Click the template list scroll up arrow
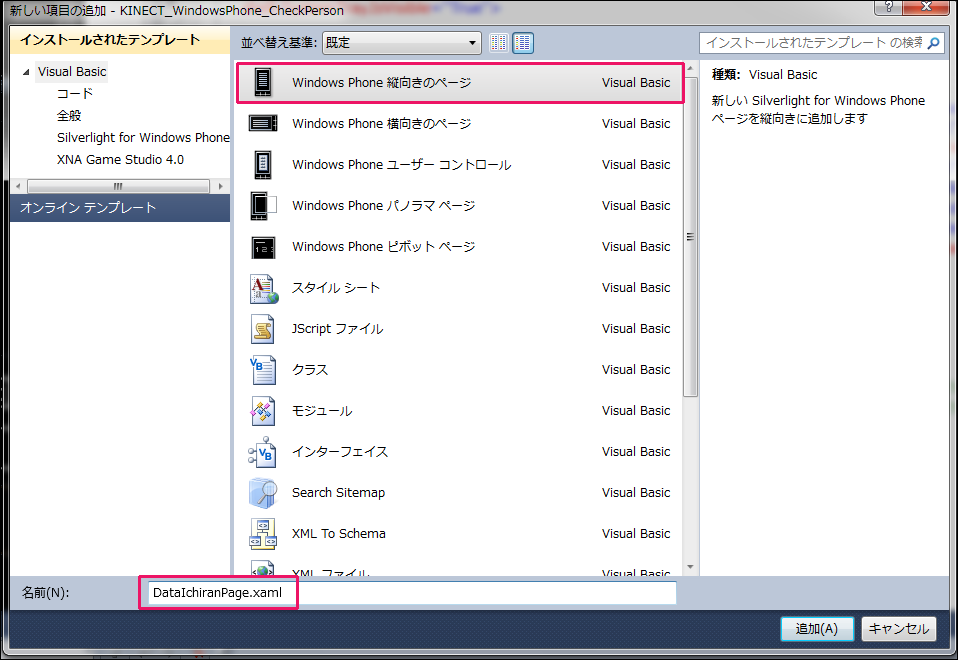The height and width of the screenshot is (660, 958). [690, 68]
